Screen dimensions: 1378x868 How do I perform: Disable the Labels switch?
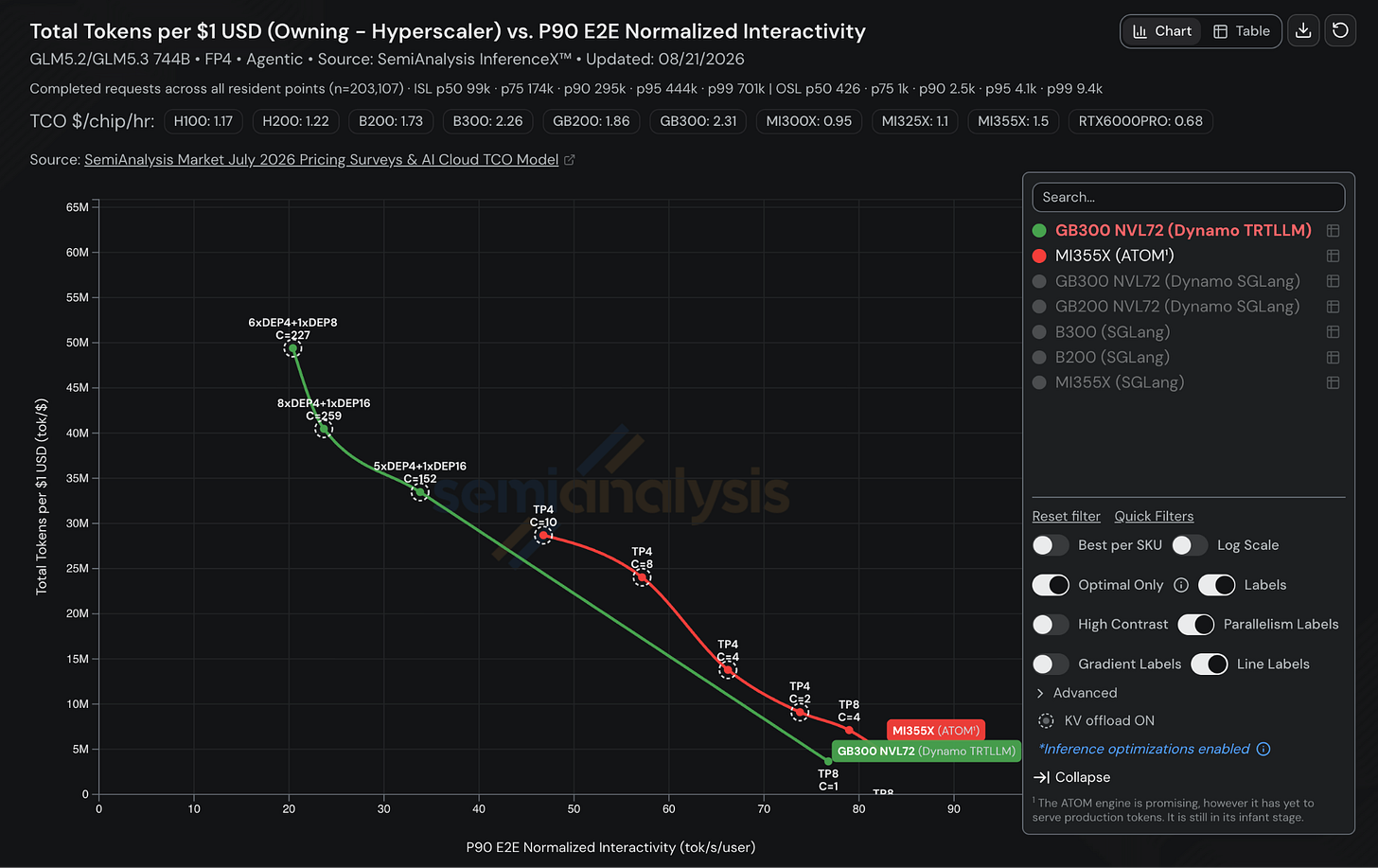coord(1216,585)
